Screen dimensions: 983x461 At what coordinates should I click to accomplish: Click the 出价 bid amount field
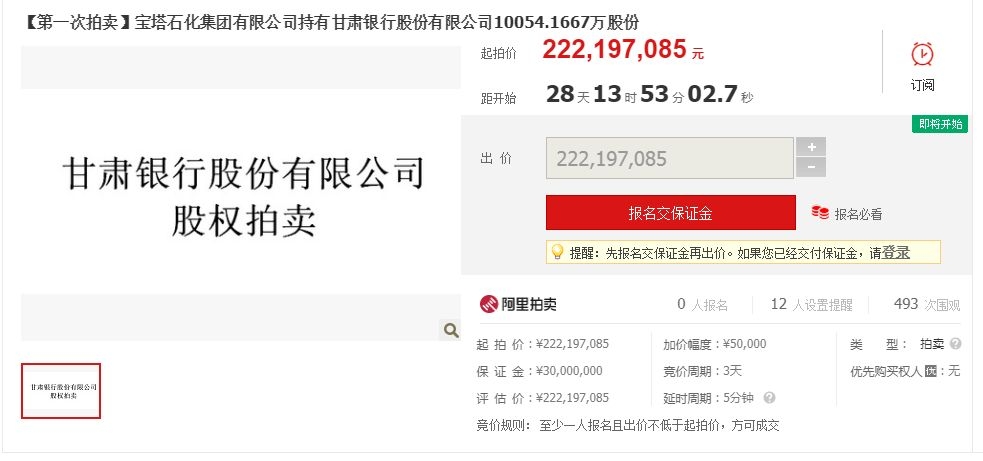point(670,158)
